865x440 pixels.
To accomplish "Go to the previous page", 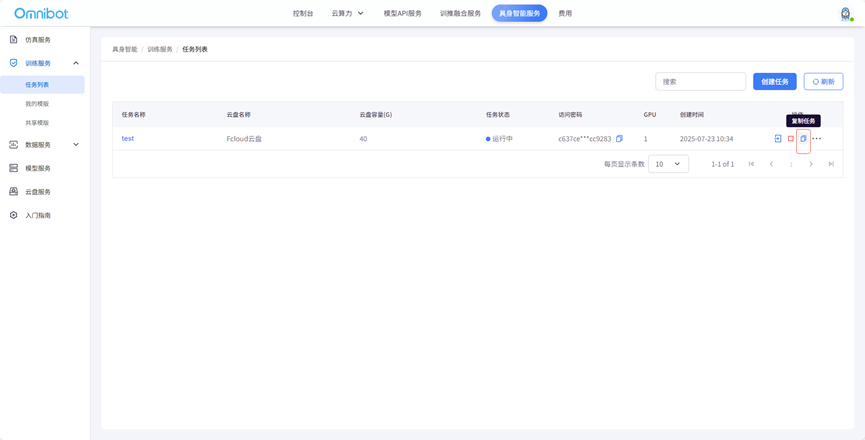I will coord(771,164).
